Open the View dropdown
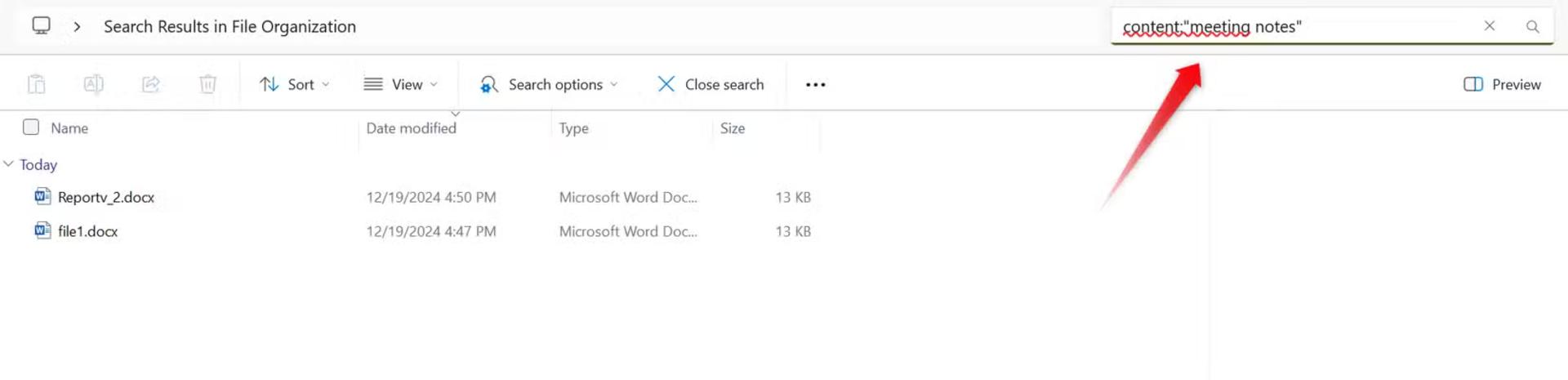Image resolution: width=1568 pixels, height=380 pixels. click(x=401, y=84)
